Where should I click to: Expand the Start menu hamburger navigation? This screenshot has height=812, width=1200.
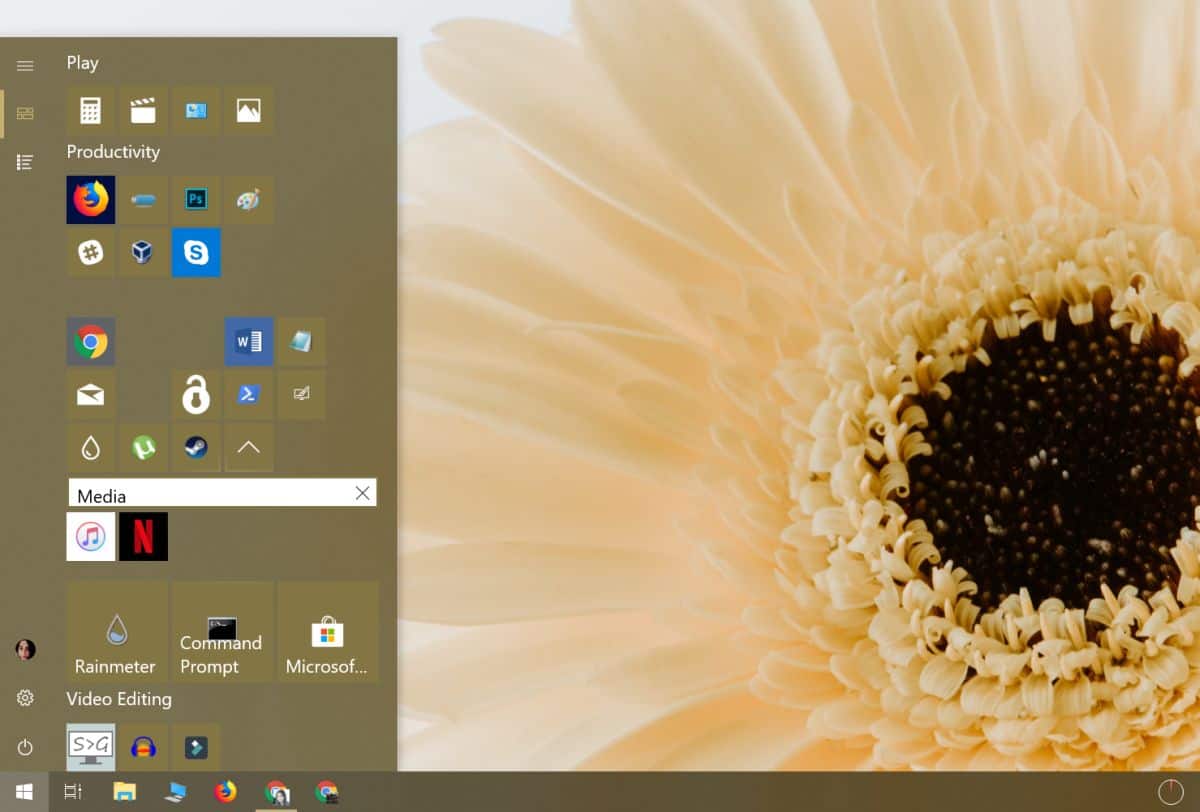pos(25,66)
